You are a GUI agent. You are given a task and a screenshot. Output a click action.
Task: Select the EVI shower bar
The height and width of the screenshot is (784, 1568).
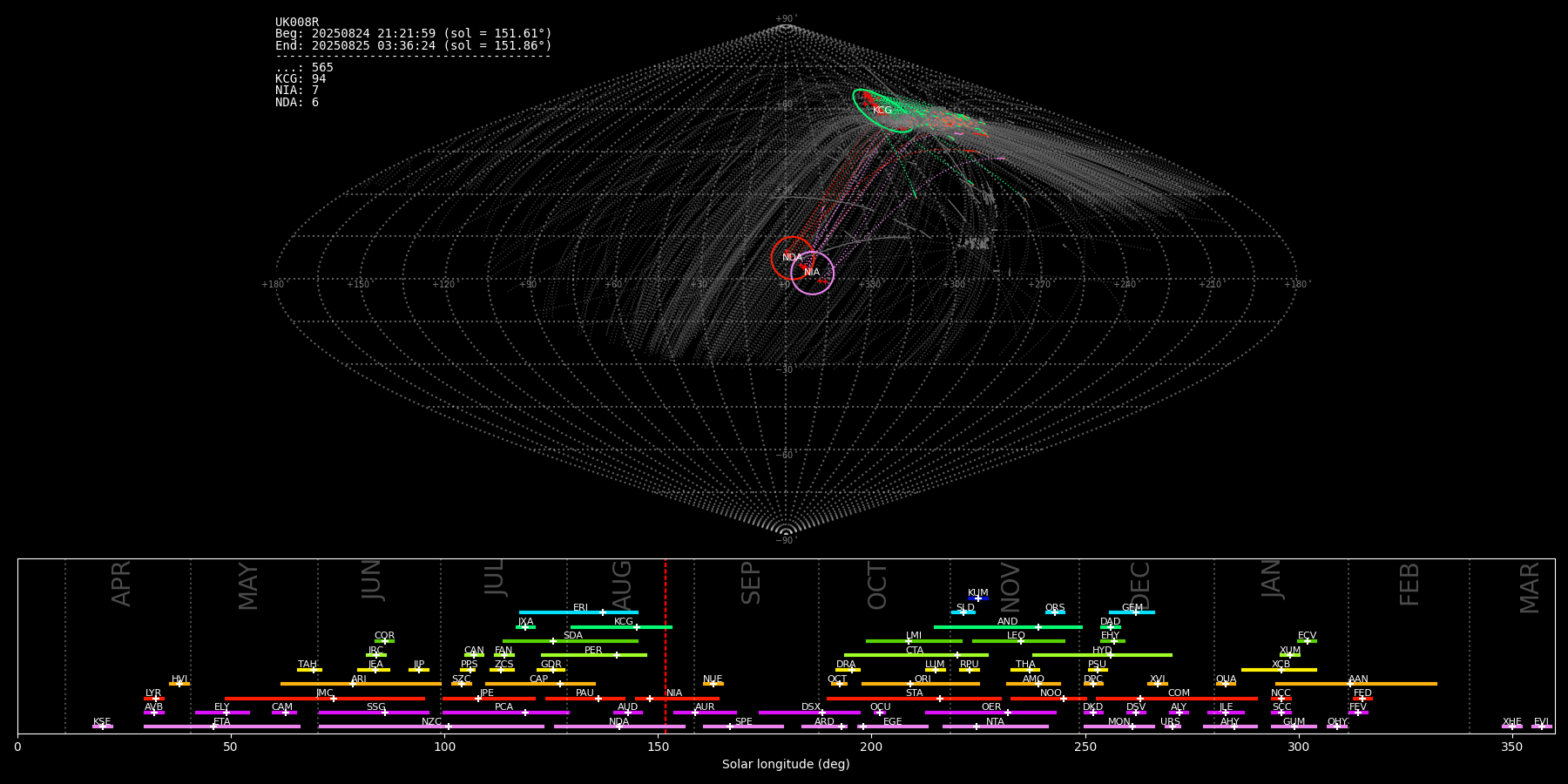(1542, 727)
